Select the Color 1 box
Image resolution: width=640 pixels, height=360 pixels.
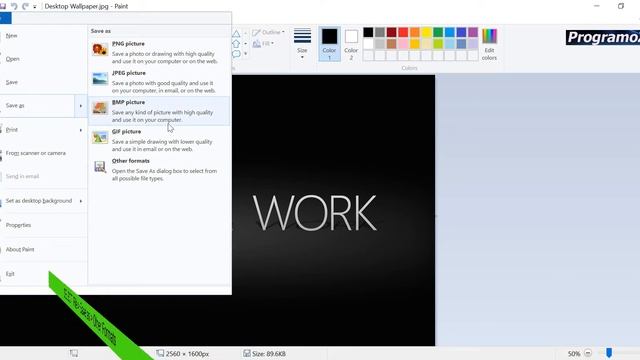point(329,44)
